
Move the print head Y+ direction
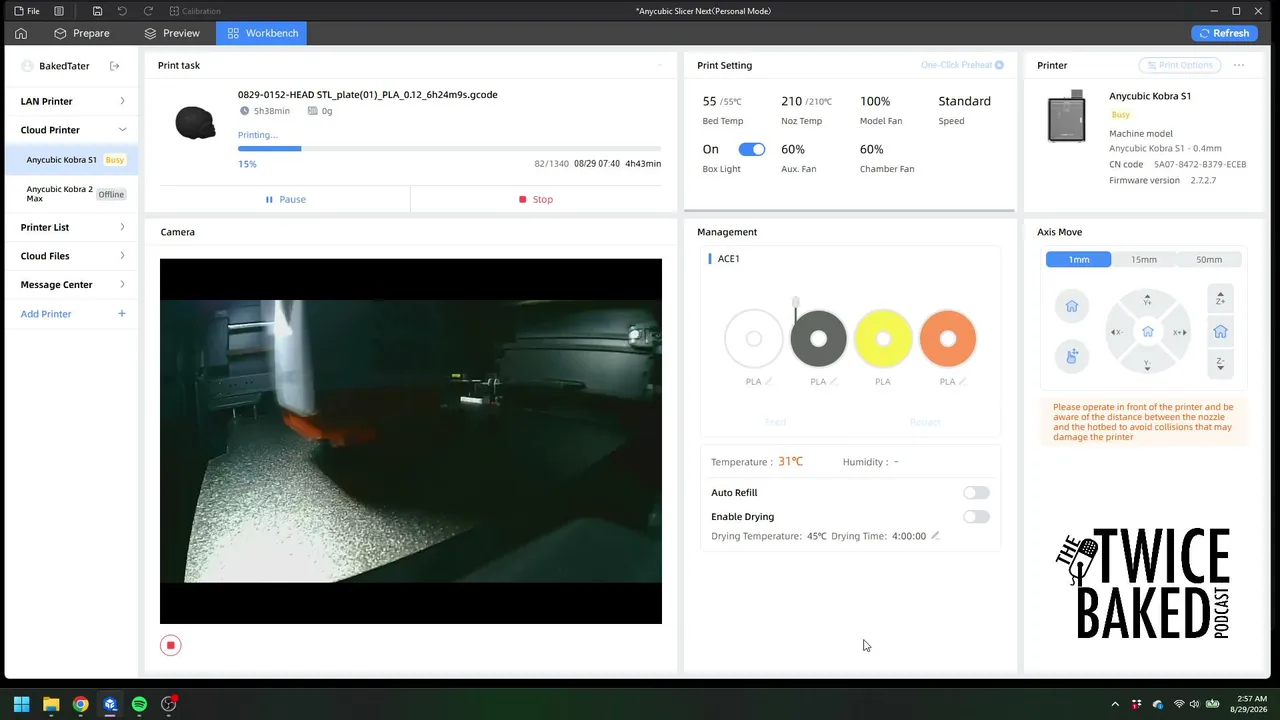pyautogui.click(x=1147, y=300)
